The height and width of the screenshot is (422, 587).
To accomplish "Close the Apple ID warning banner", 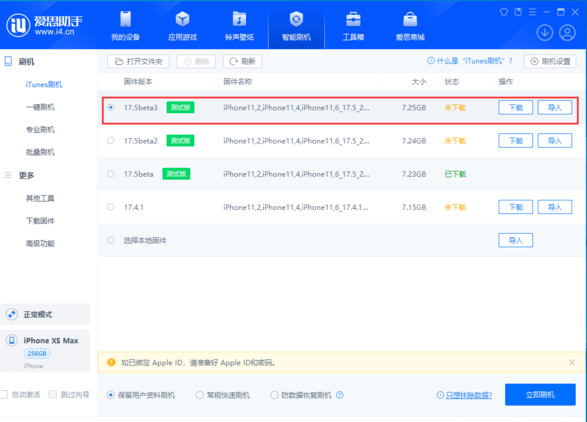I will pos(572,362).
